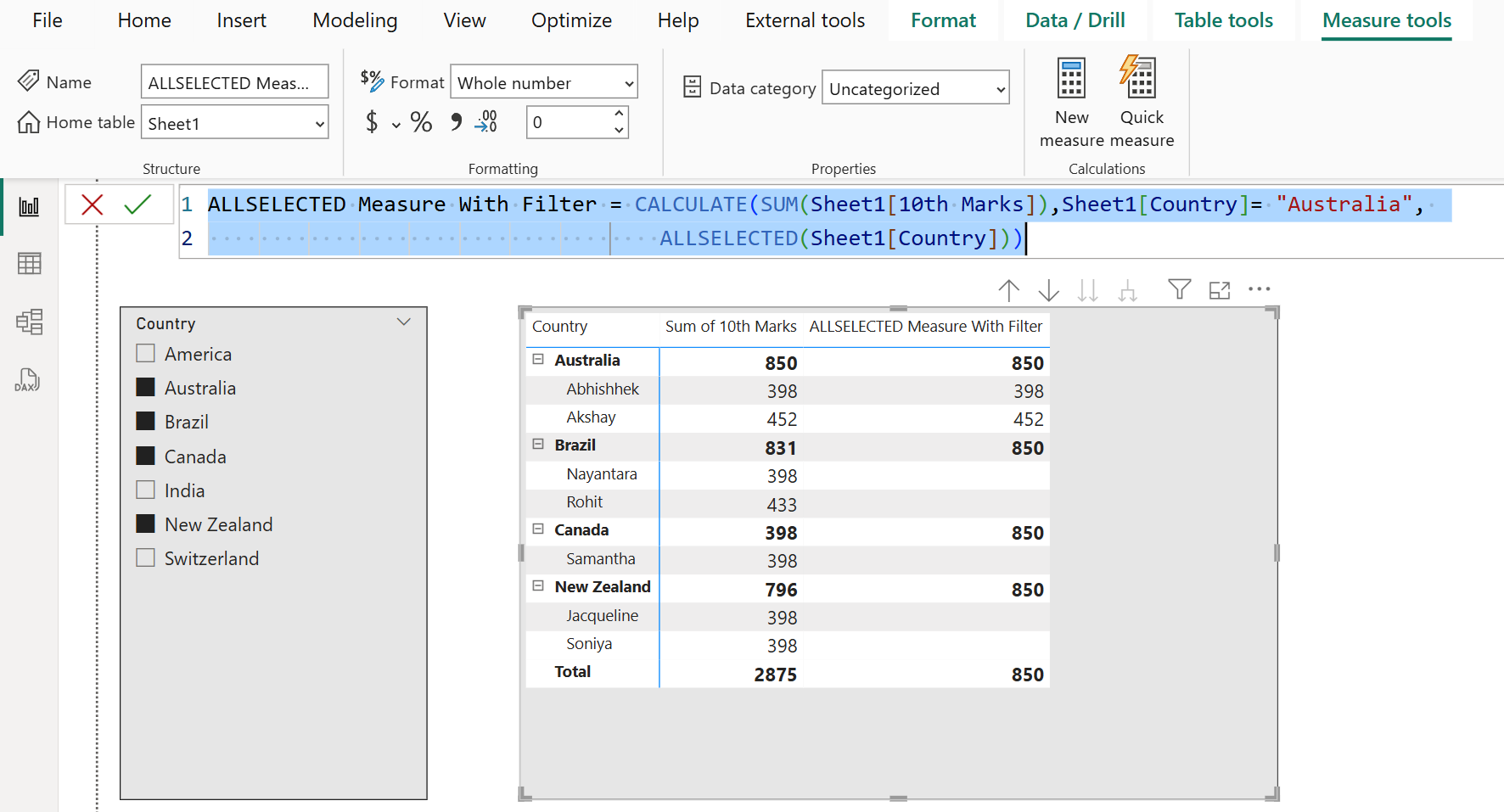Uncheck Brazil in the Country slicer
Viewport: 1504px width, 812px height.
pos(144,421)
